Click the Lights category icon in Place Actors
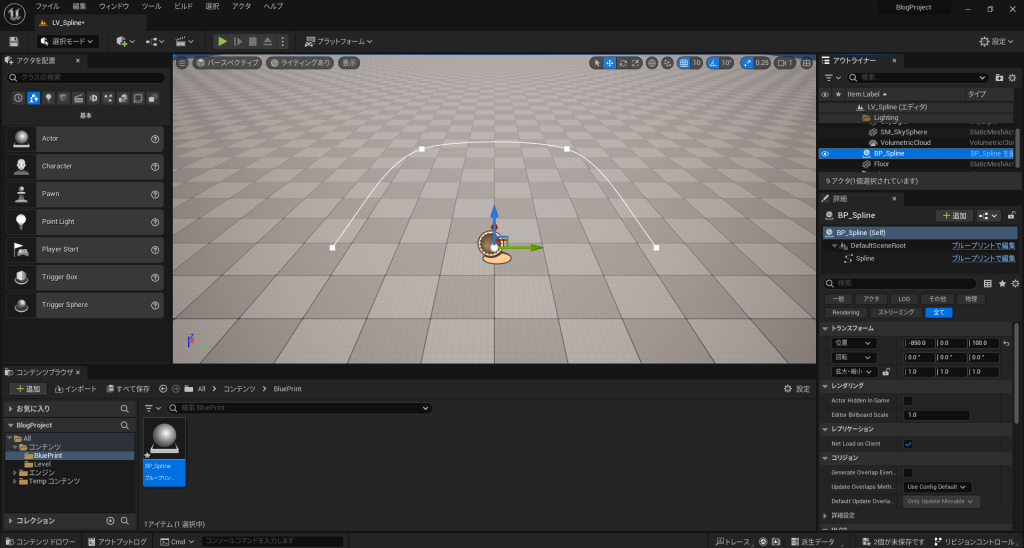Screen dimensions: 1024x548 (x=49, y=97)
